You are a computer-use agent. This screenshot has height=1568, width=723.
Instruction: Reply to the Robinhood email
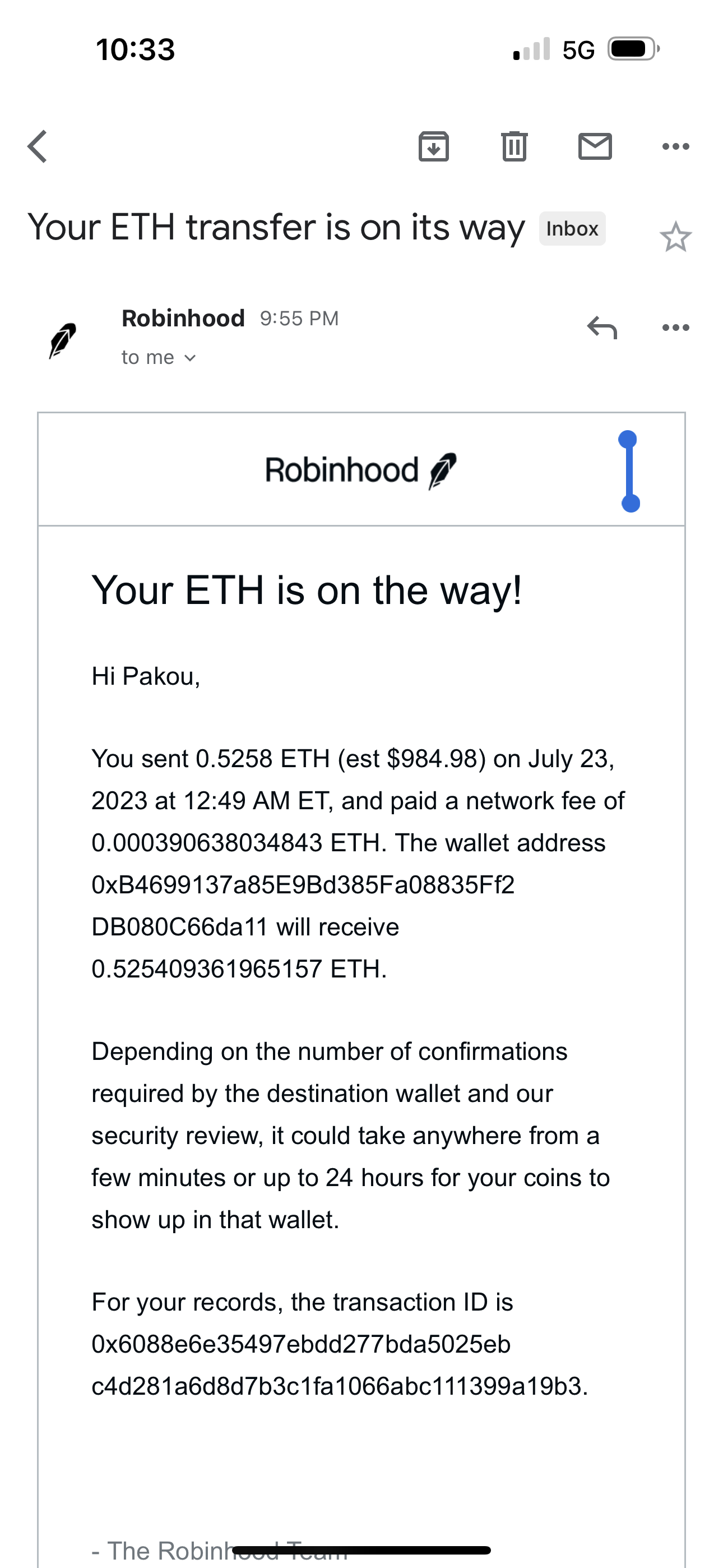click(602, 328)
